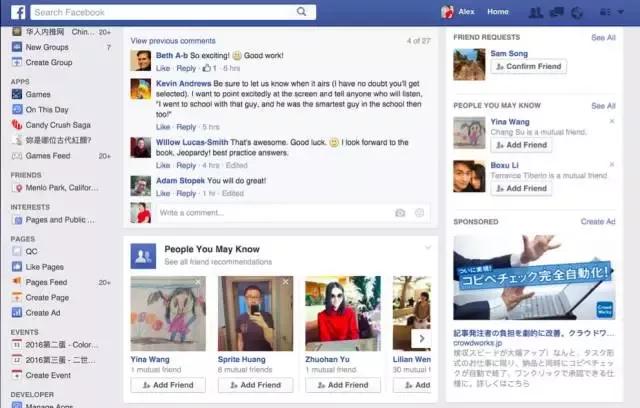This screenshot has height=408, width=640.
Task: Click People You May Know card icon
Action: (143, 256)
